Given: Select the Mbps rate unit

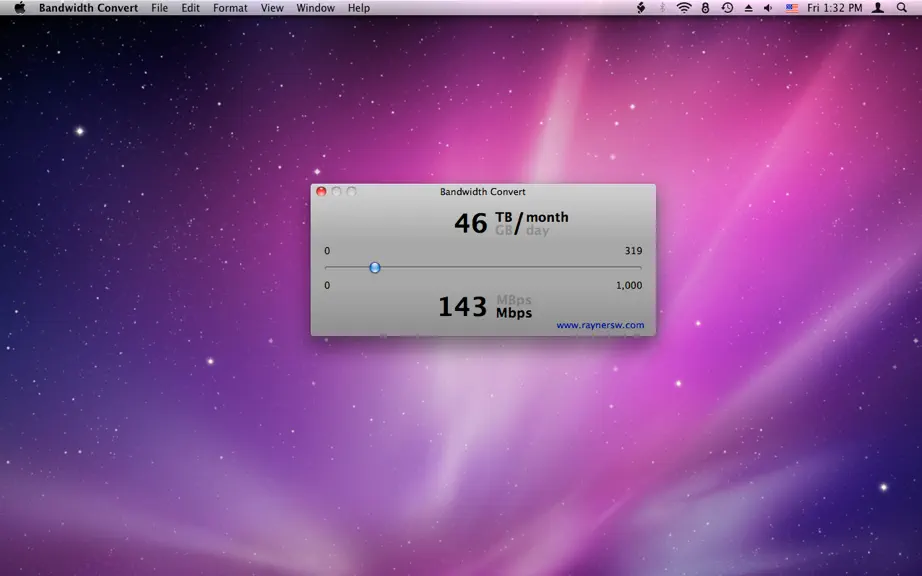Looking at the screenshot, I should [x=514, y=313].
